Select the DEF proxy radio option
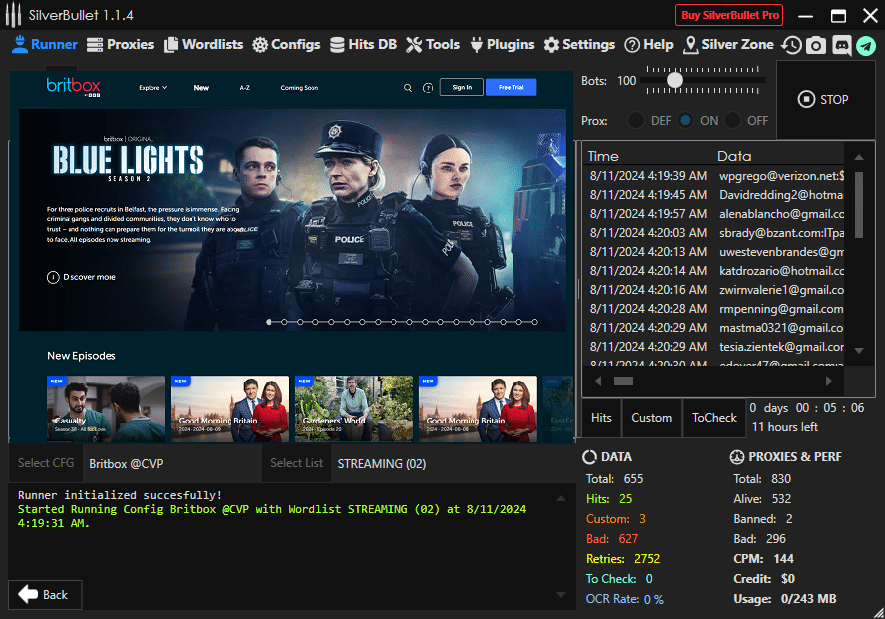The width and height of the screenshot is (885, 619). pyautogui.click(x=636, y=120)
